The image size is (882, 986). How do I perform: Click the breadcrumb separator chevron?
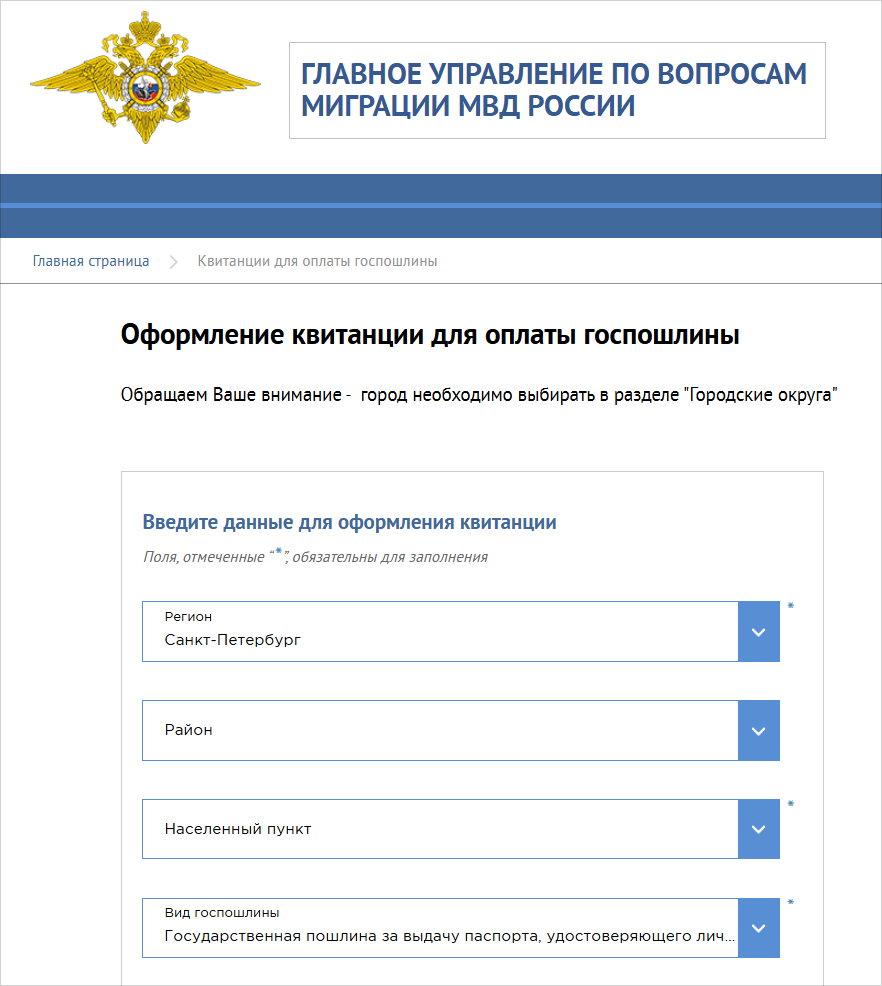pyautogui.click(x=173, y=262)
